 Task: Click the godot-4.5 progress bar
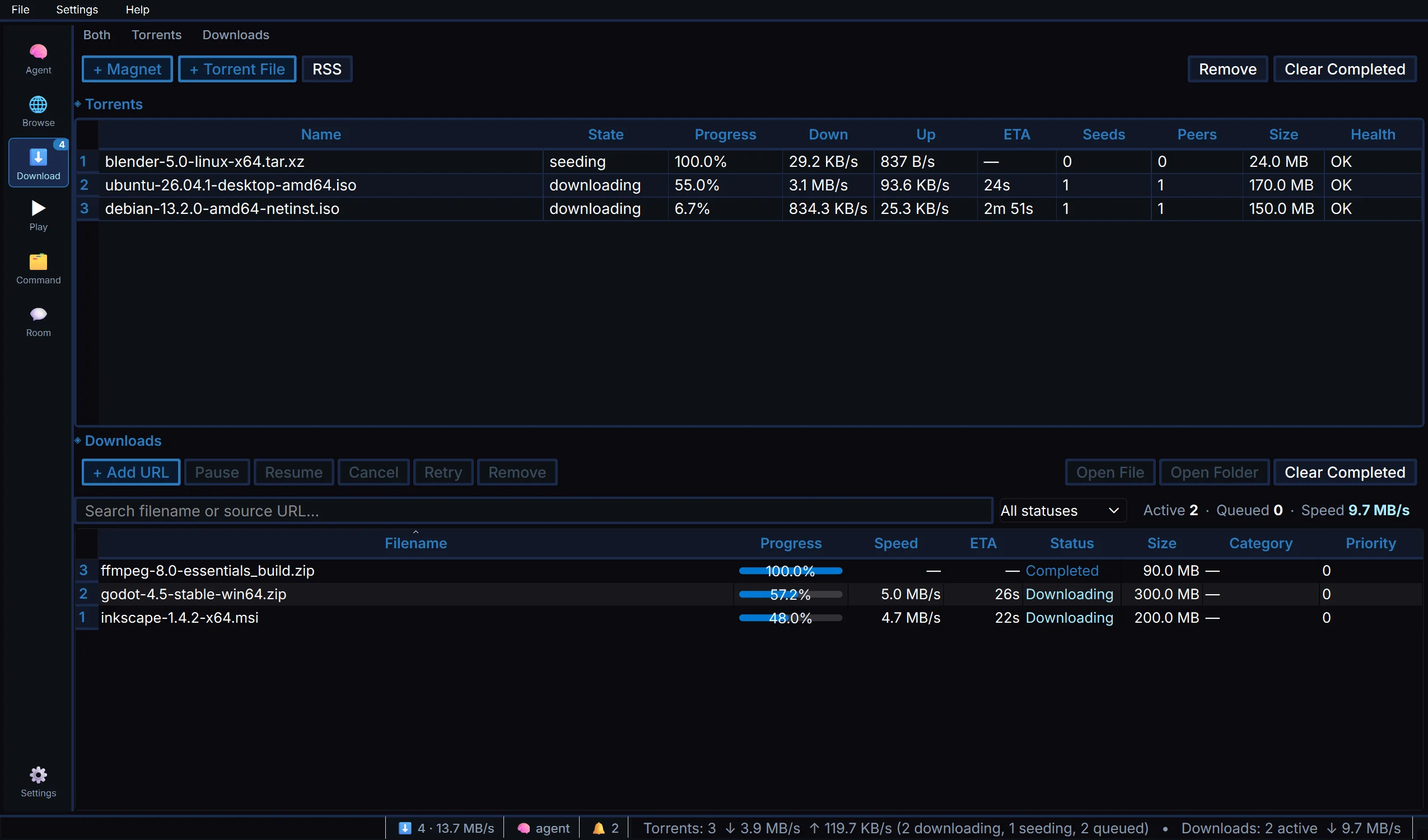pyautogui.click(x=790, y=594)
